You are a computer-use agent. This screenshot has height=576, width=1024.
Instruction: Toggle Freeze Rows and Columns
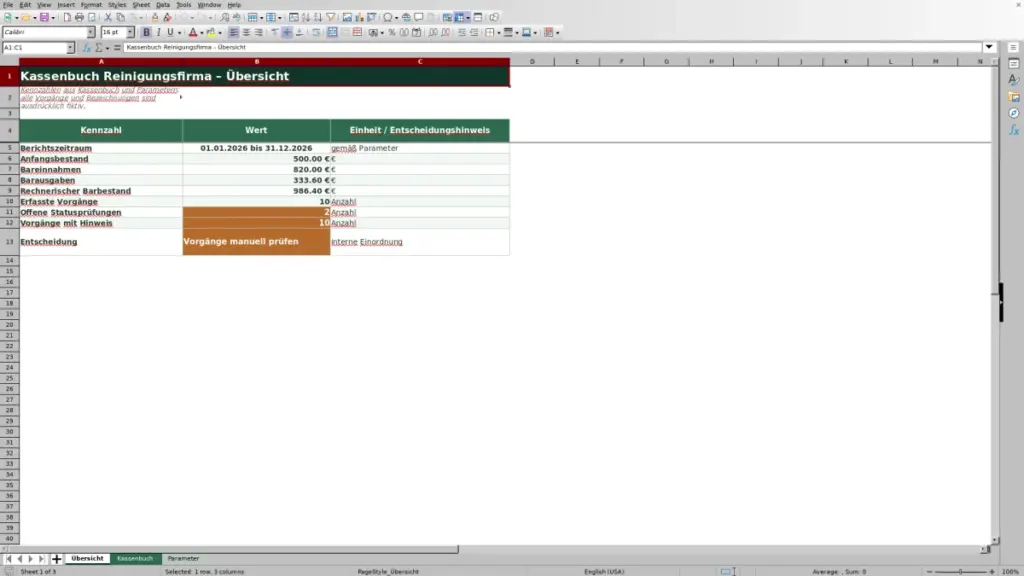coord(460,17)
